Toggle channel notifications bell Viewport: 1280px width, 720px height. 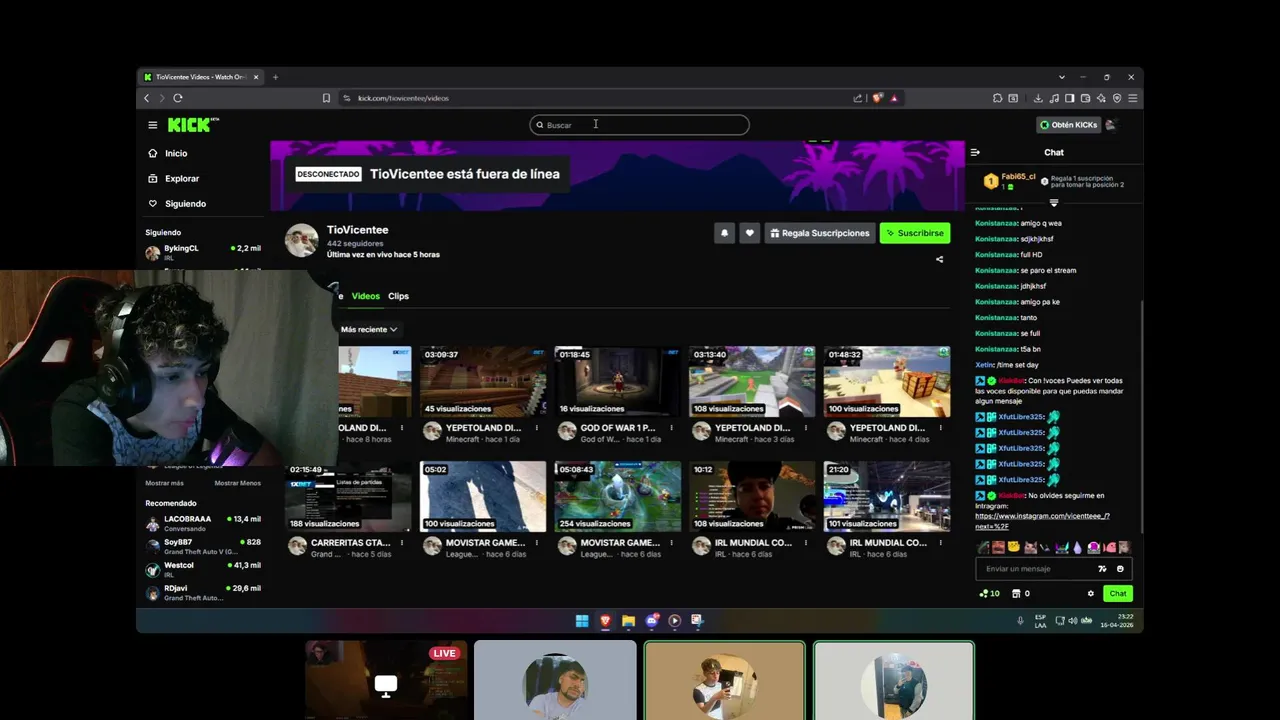click(725, 233)
